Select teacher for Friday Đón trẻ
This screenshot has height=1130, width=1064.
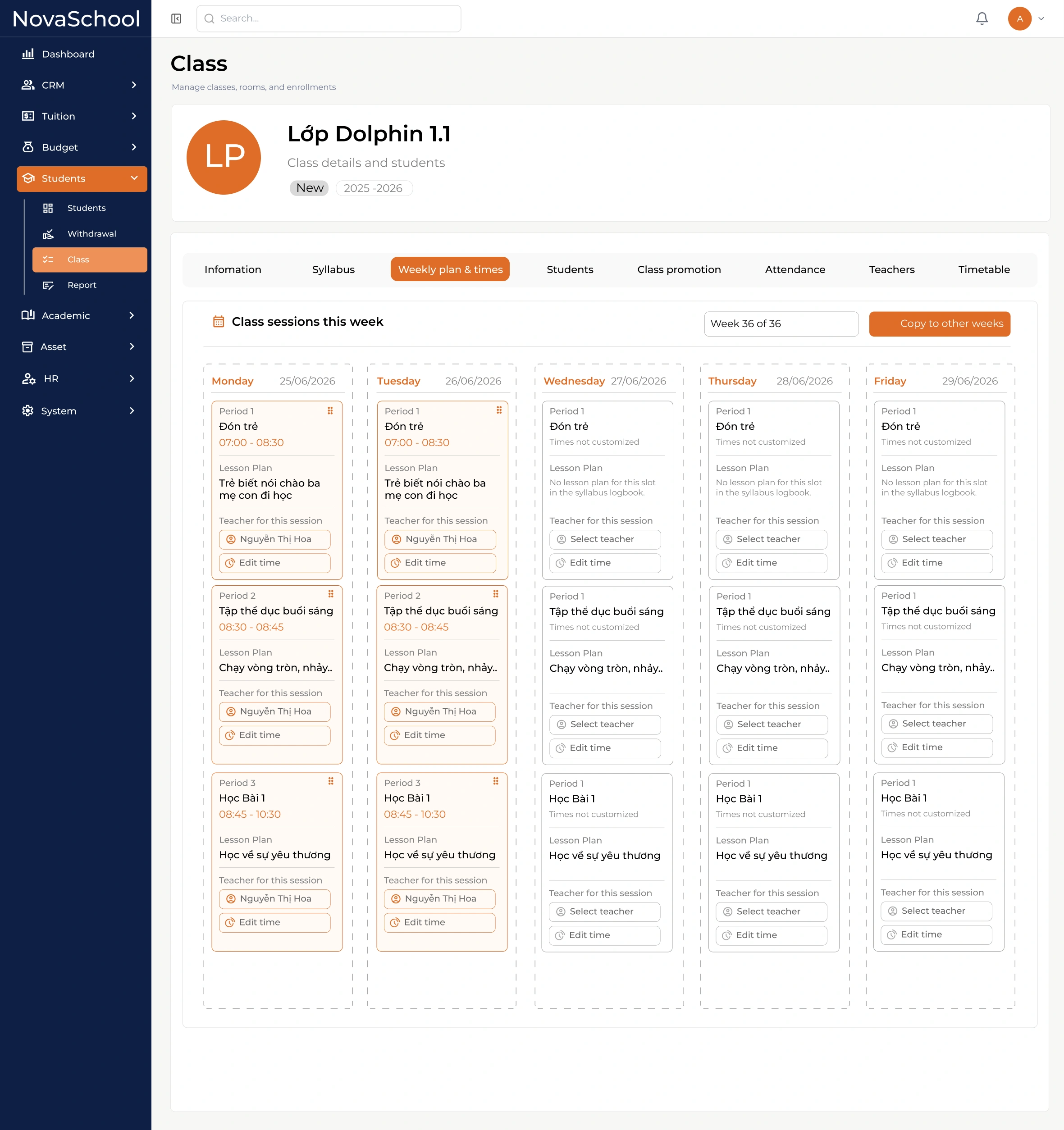pos(936,539)
